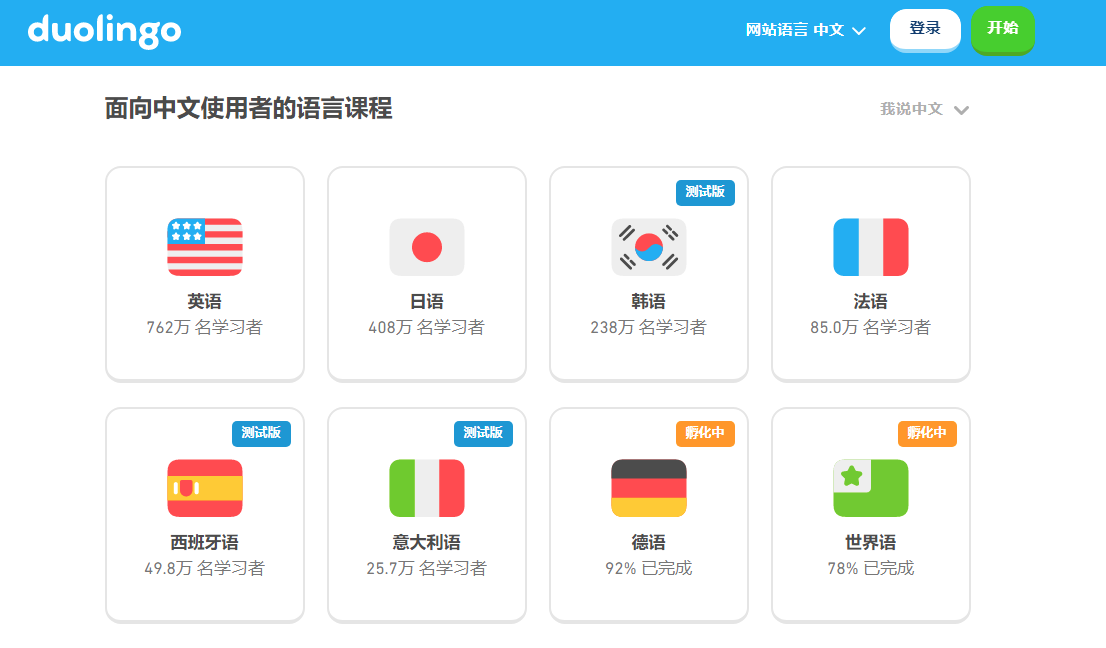Click the text 25.7万 名学习者
Image resolution: width=1106 pixels, height=648 pixels.
[x=427, y=568]
